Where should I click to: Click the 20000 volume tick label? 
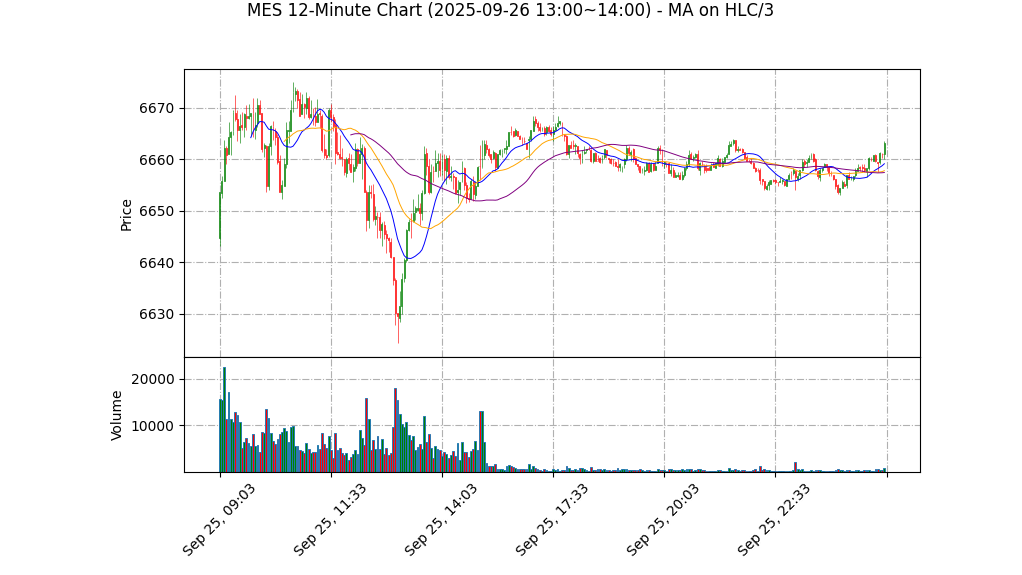(x=153, y=379)
